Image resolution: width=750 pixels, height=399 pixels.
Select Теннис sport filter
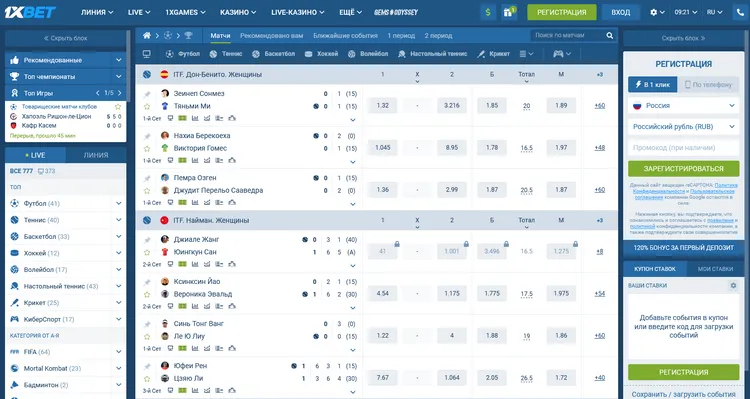pos(226,54)
